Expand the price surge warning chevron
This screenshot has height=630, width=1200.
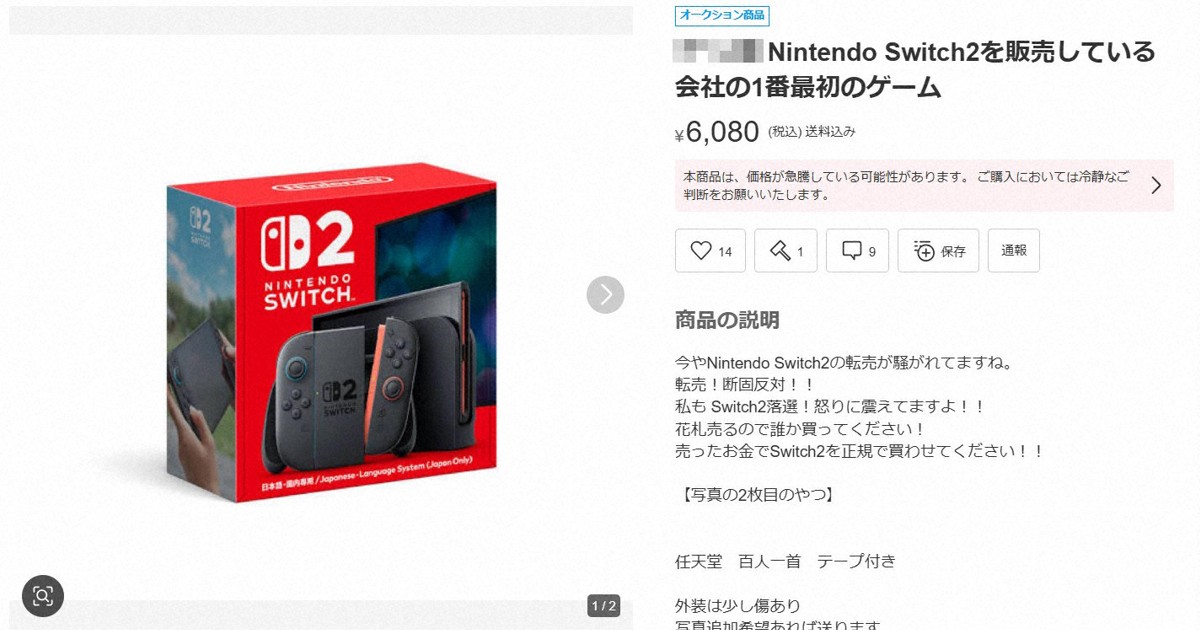(x=1156, y=185)
